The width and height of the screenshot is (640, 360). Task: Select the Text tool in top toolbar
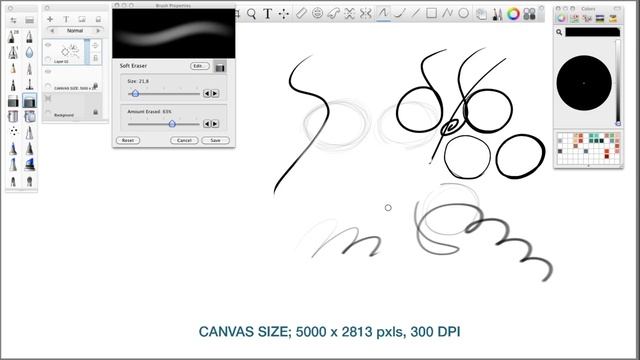coord(267,14)
